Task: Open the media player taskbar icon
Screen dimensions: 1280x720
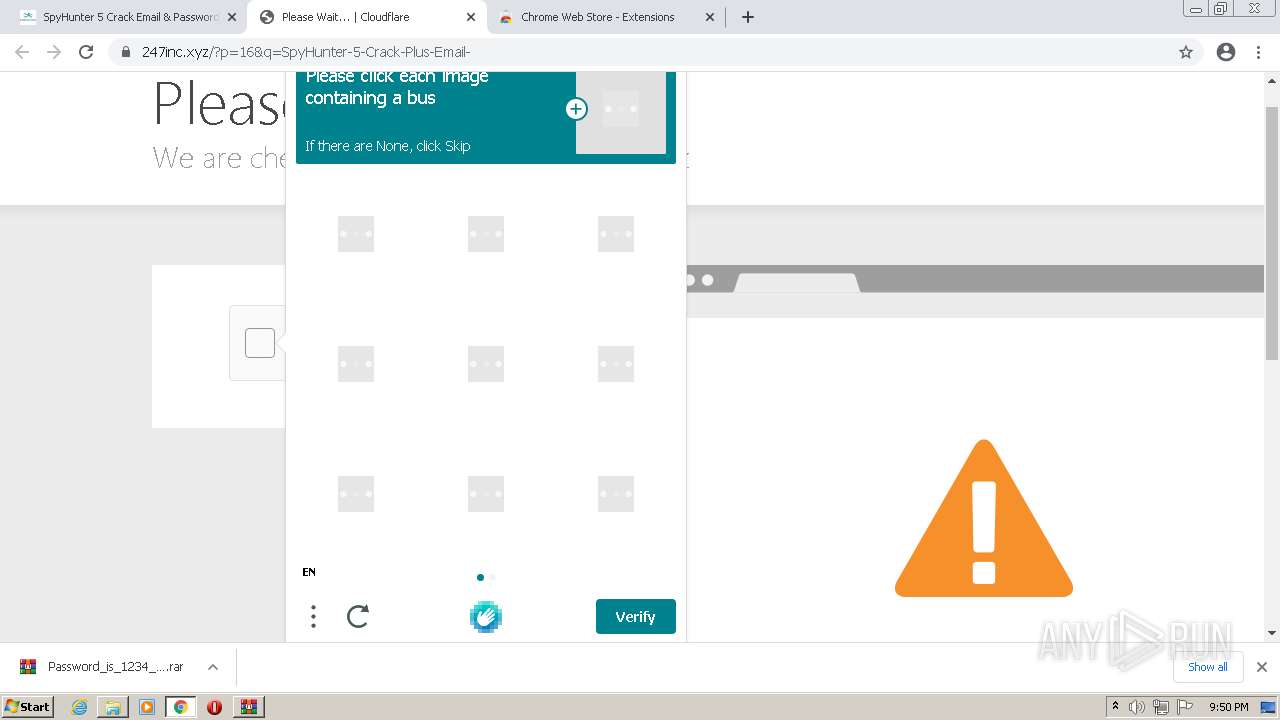Action: (x=147, y=707)
